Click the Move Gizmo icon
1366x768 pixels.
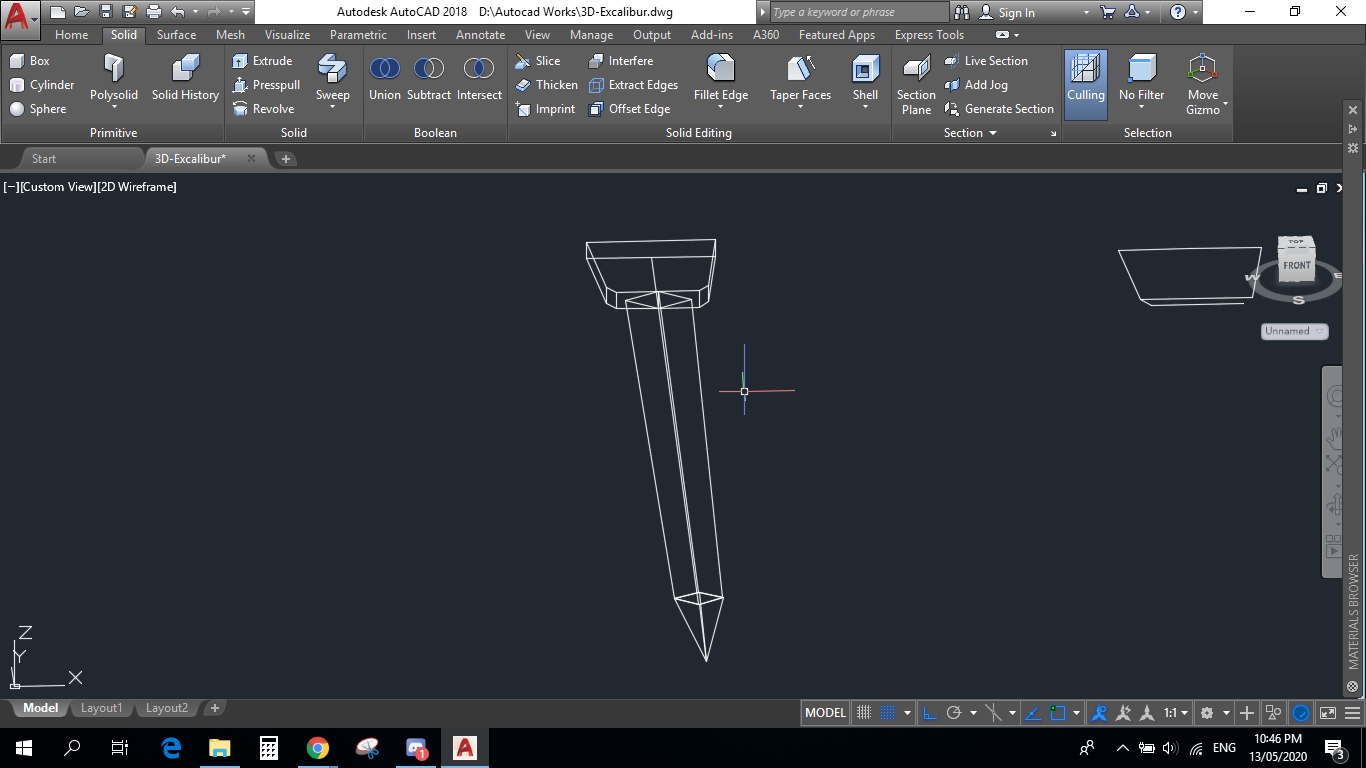(1203, 68)
